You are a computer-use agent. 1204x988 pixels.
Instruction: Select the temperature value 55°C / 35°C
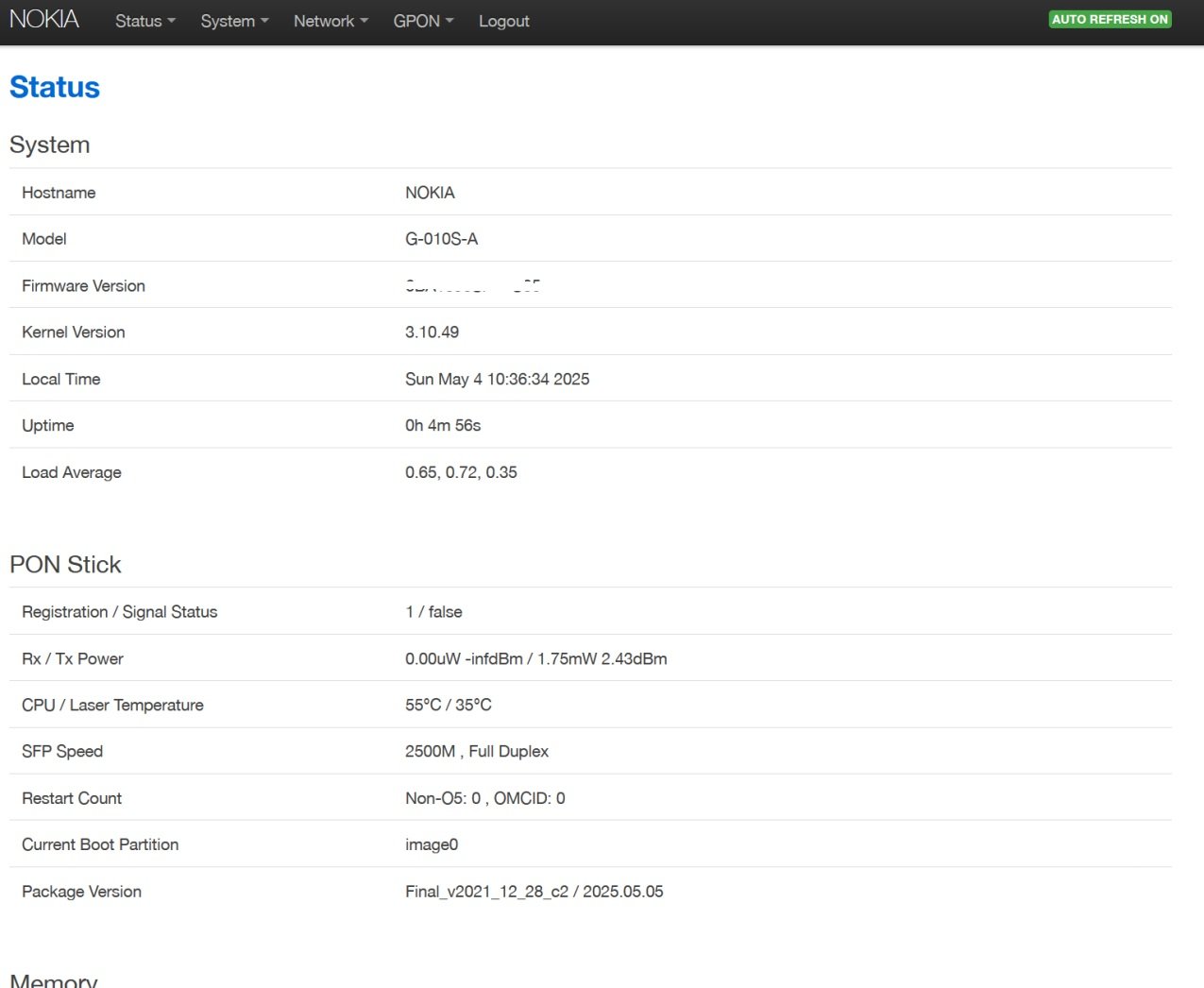[x=449, y=705]
